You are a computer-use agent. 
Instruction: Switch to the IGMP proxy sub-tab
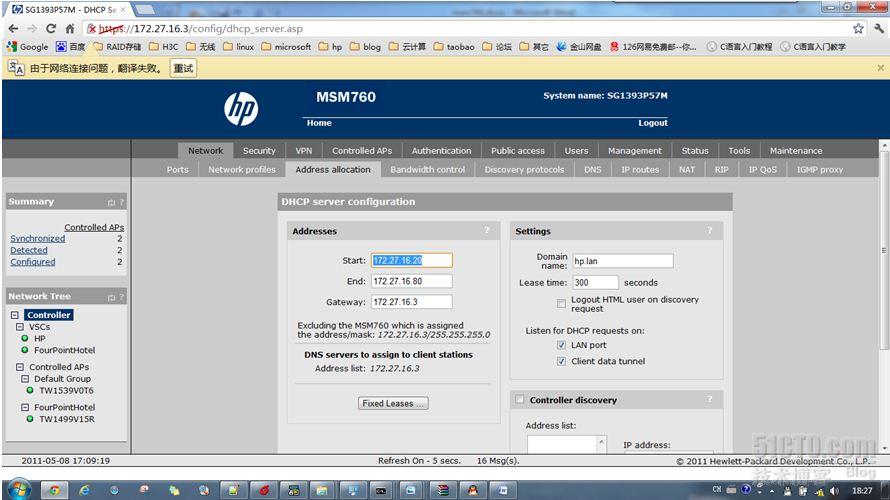(820, 169)
